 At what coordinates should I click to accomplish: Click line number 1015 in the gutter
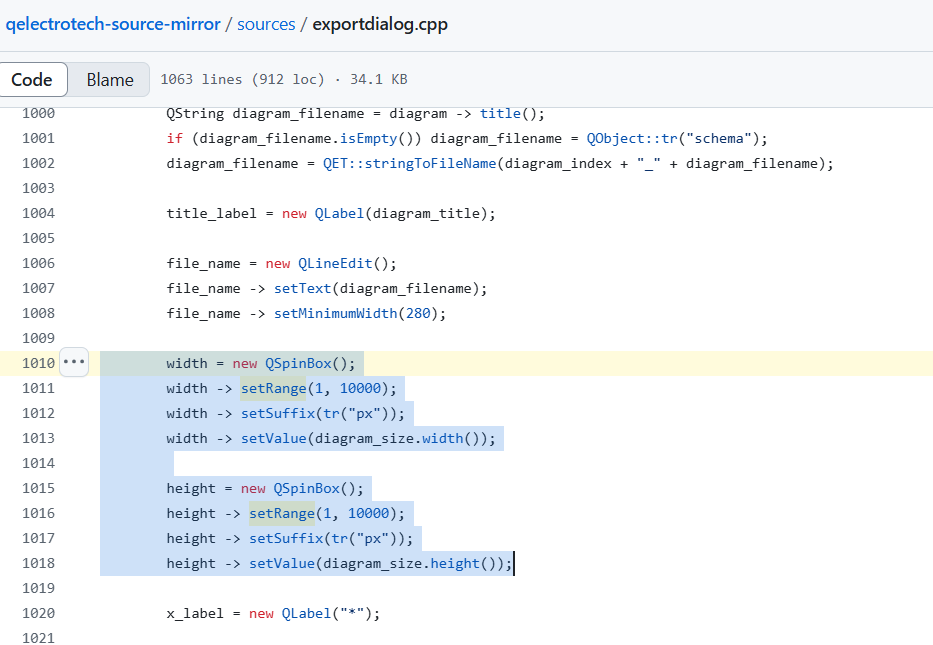click(38, 488)
